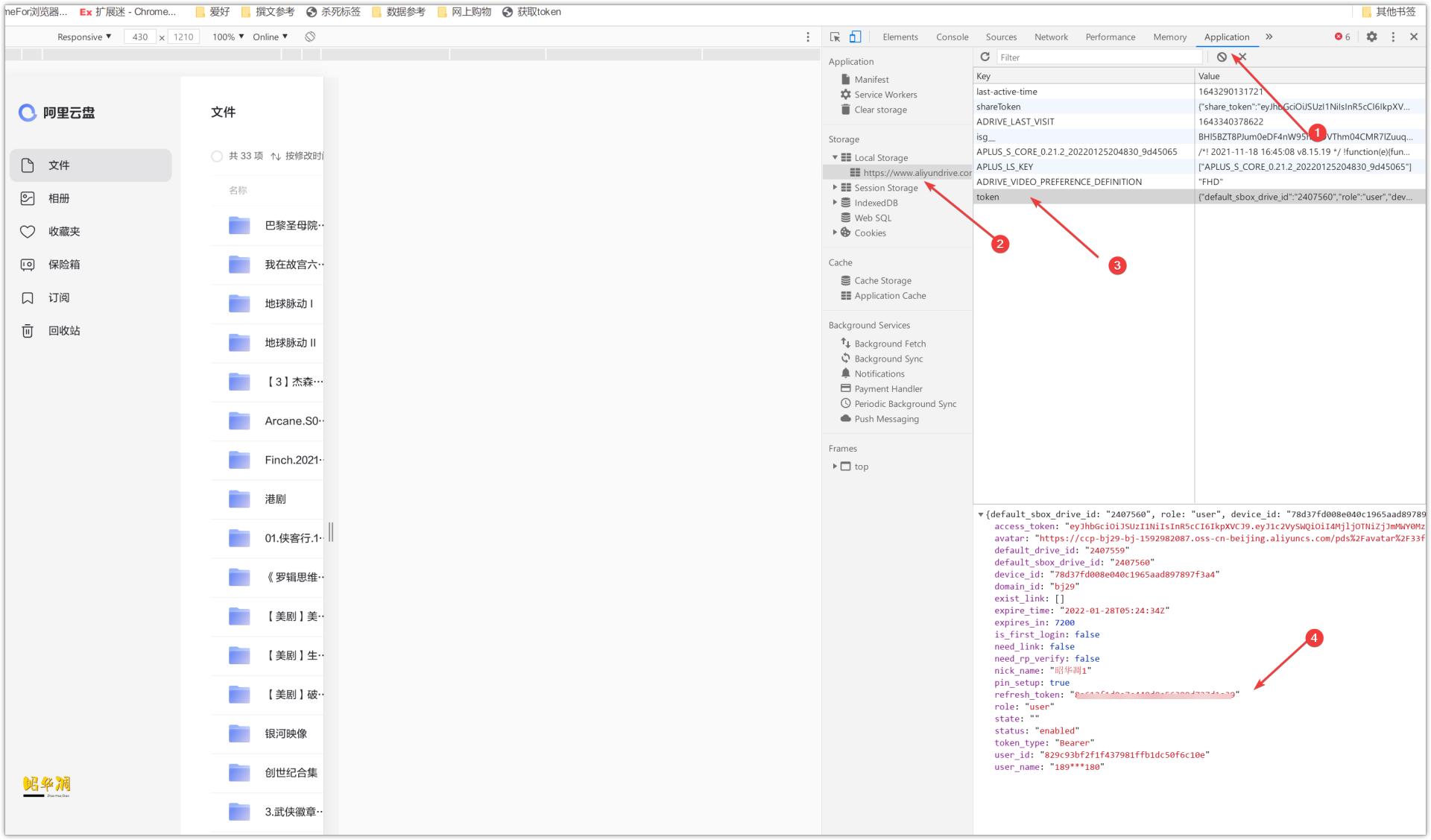Expand the Session Storage tree node
This screenshot has width=1431, height=840.
(x=835, y=188)
